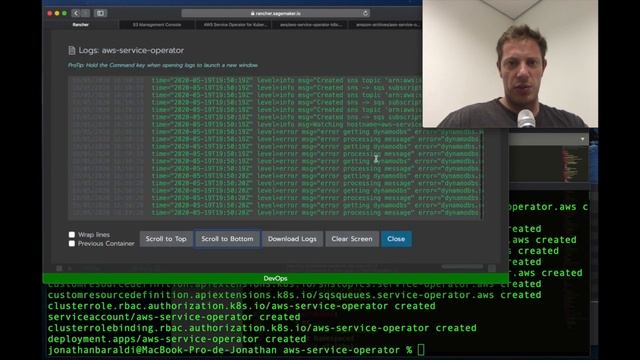The width and height of the screenshot is (640, 360).
Task: Click the vertical scrollbar of the log pane
Action: click(482, 175)
